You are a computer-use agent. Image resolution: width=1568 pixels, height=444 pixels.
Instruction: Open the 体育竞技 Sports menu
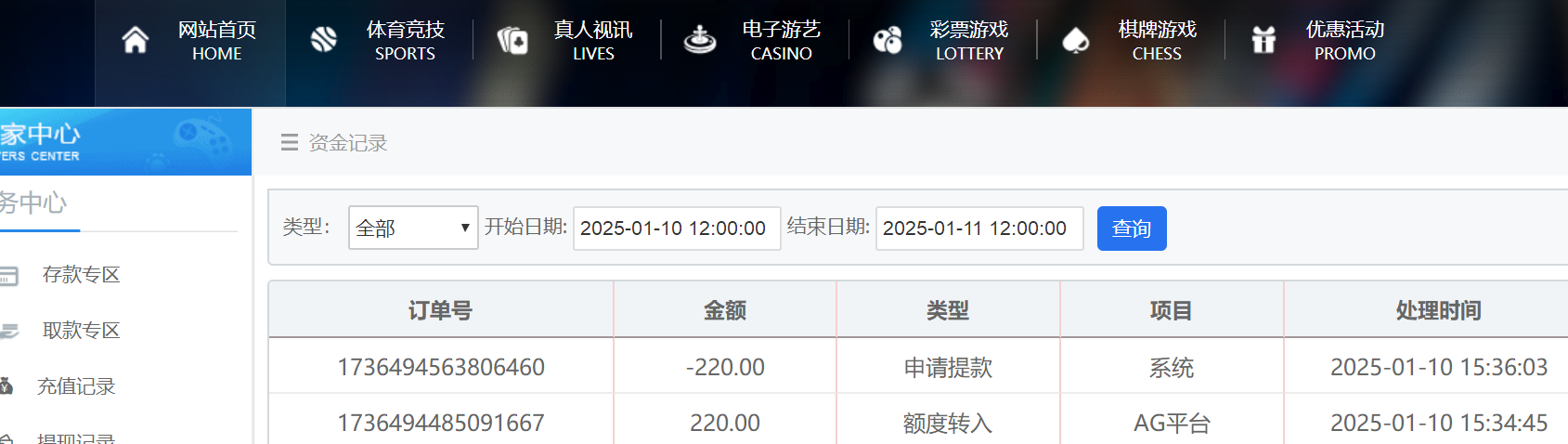click(405, 41)
